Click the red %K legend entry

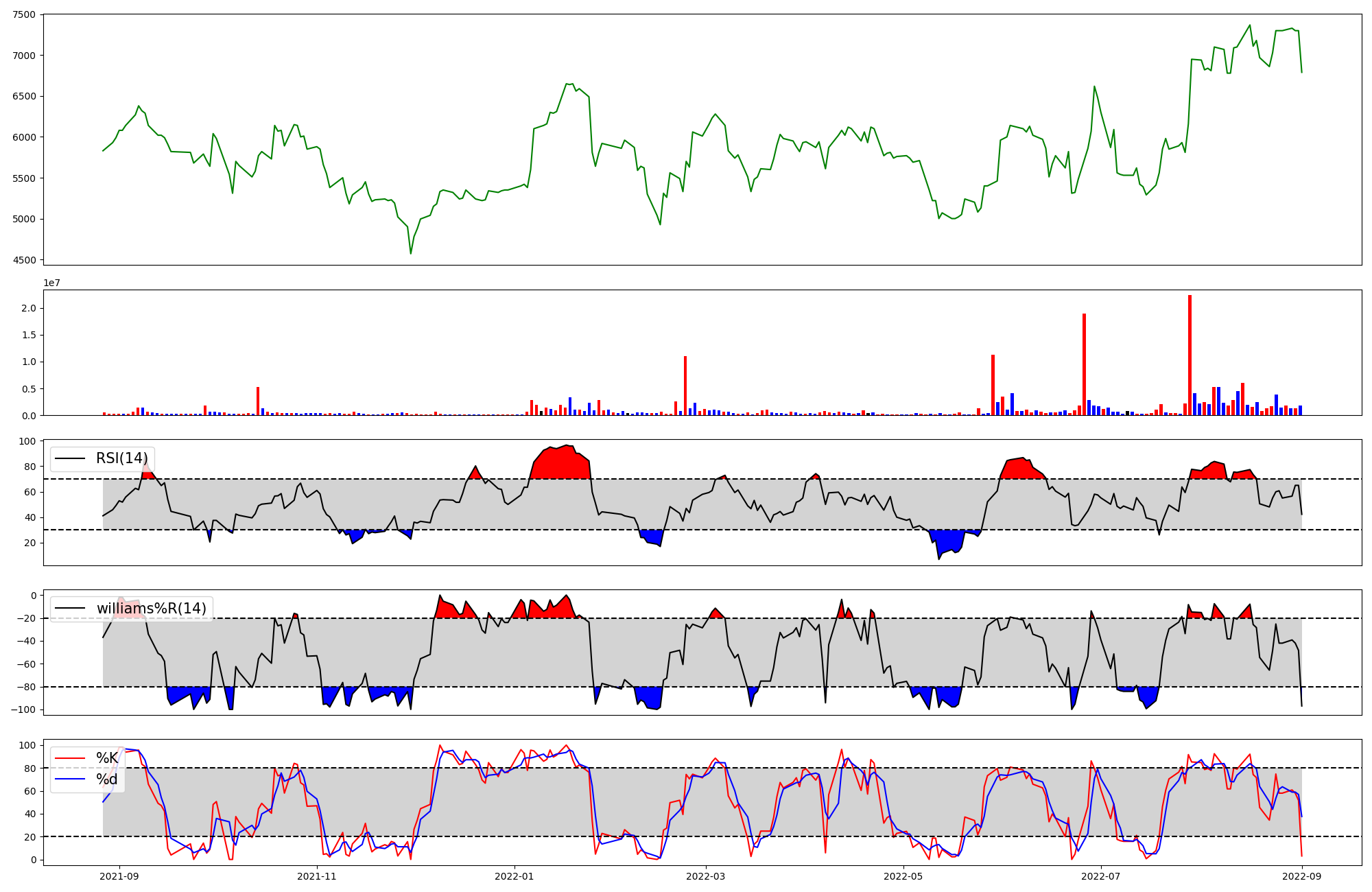click(106, 758)
